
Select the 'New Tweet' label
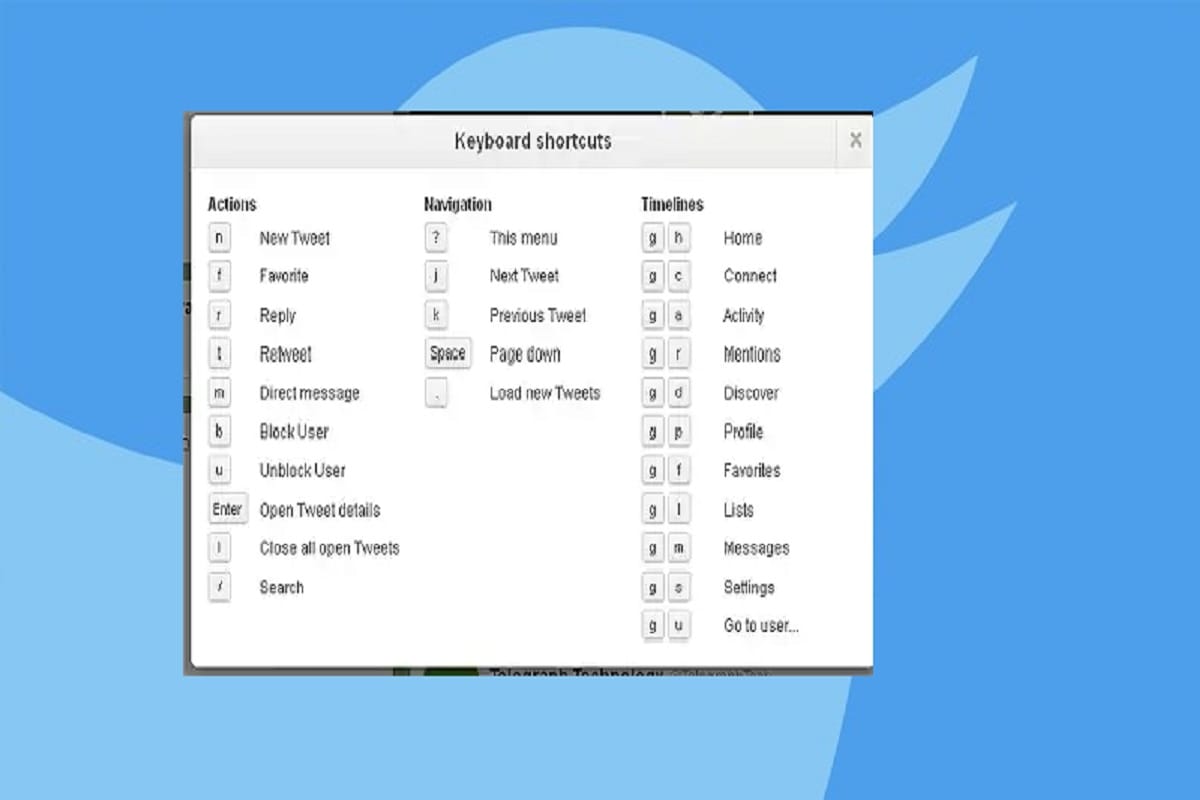click(x=294, y=238)
